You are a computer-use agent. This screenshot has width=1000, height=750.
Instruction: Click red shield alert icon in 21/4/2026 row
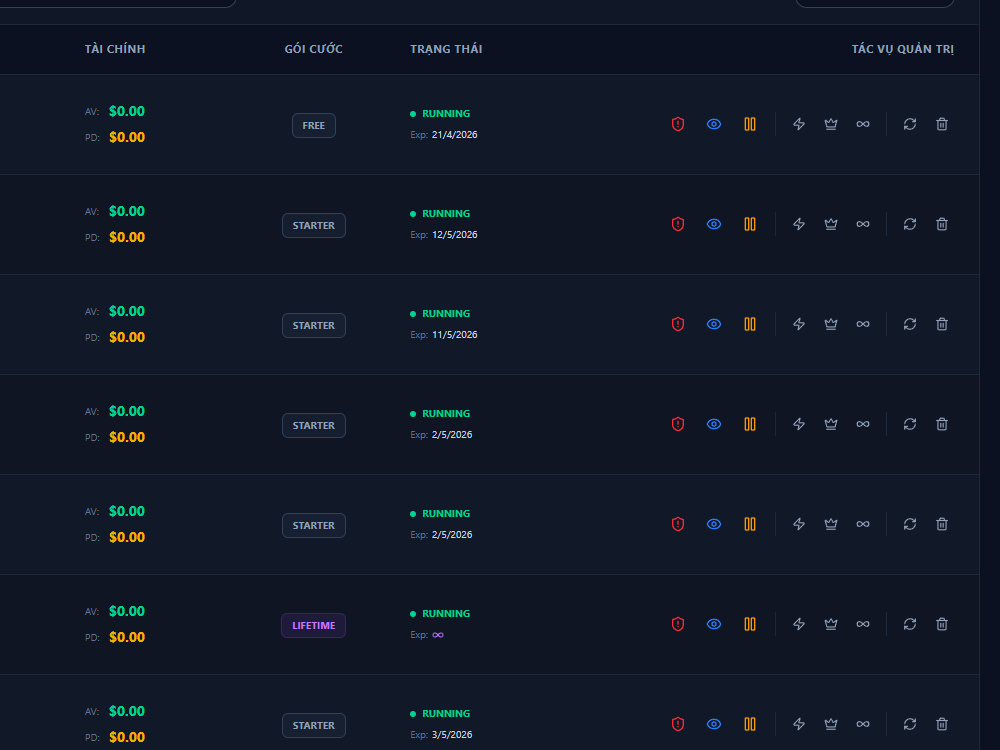click(678, 124)
